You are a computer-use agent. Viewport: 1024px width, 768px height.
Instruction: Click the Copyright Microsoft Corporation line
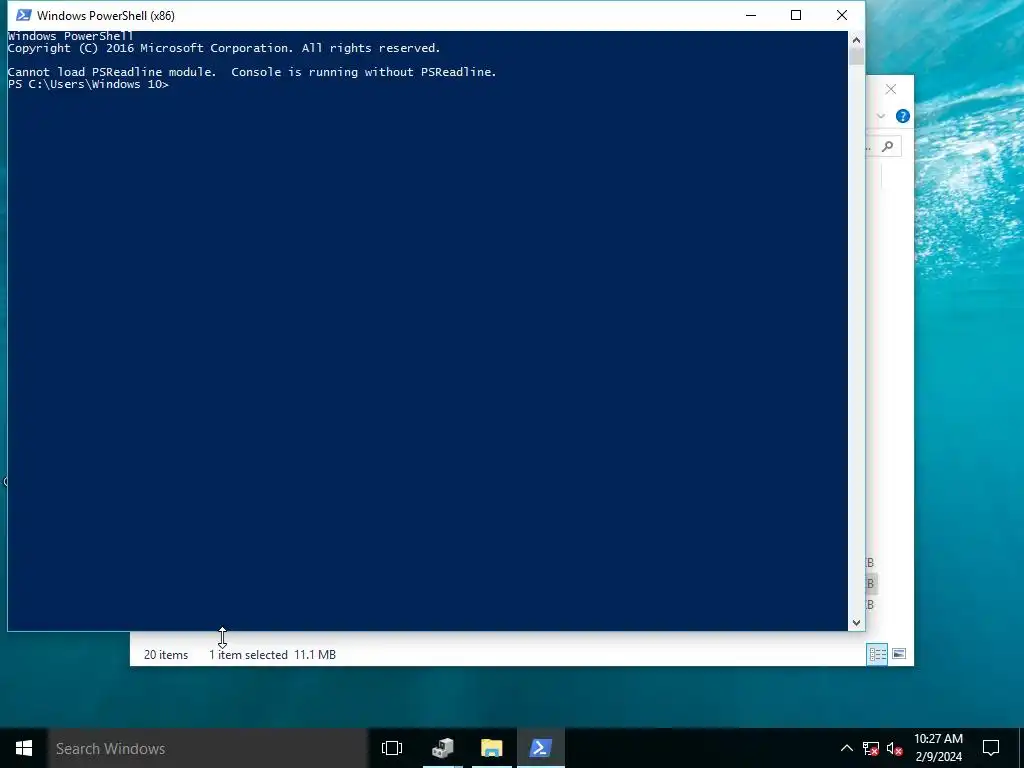tap(224, 48)
